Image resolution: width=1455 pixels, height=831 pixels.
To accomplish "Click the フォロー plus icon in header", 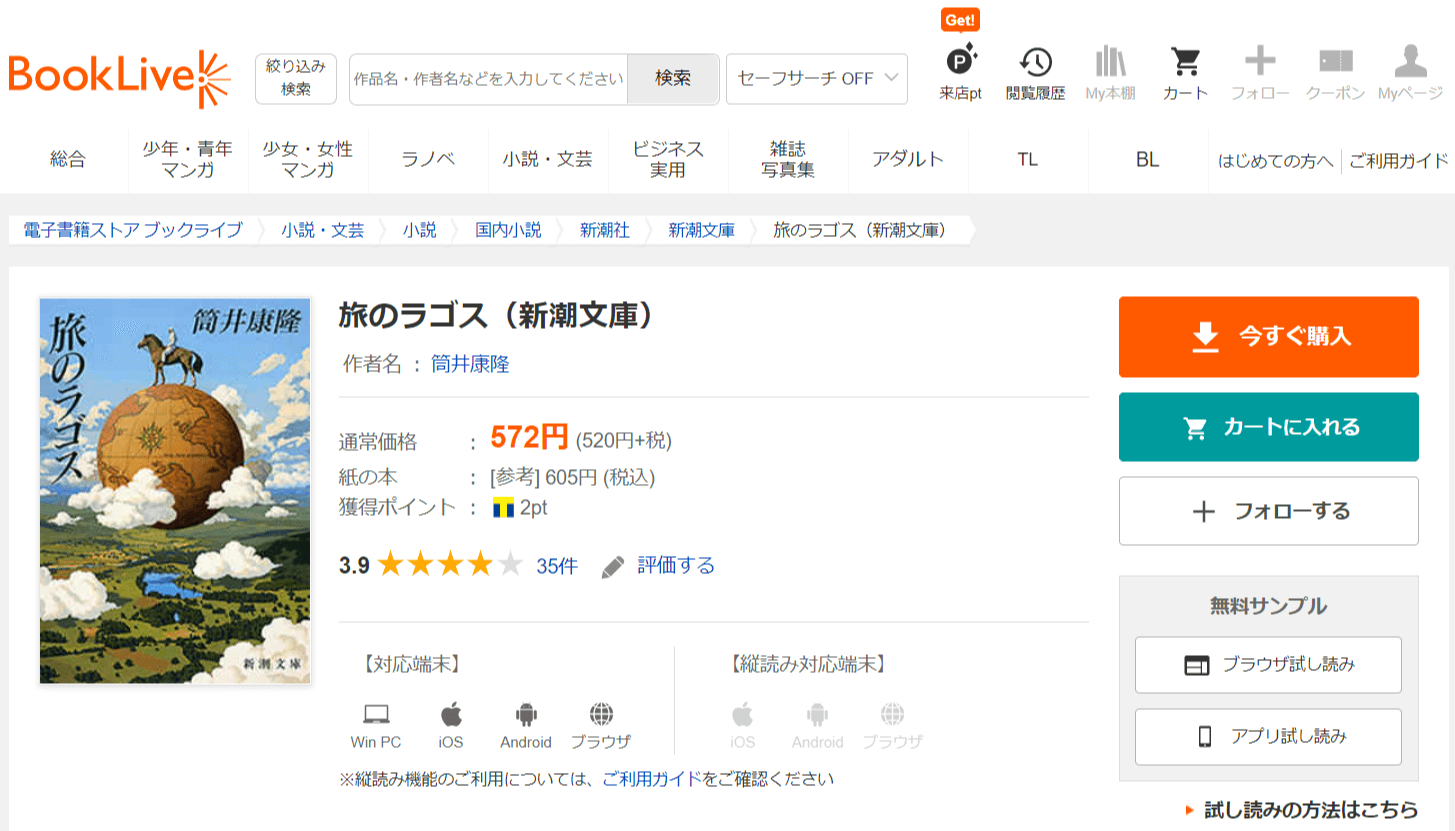I will coord(1259,63).
